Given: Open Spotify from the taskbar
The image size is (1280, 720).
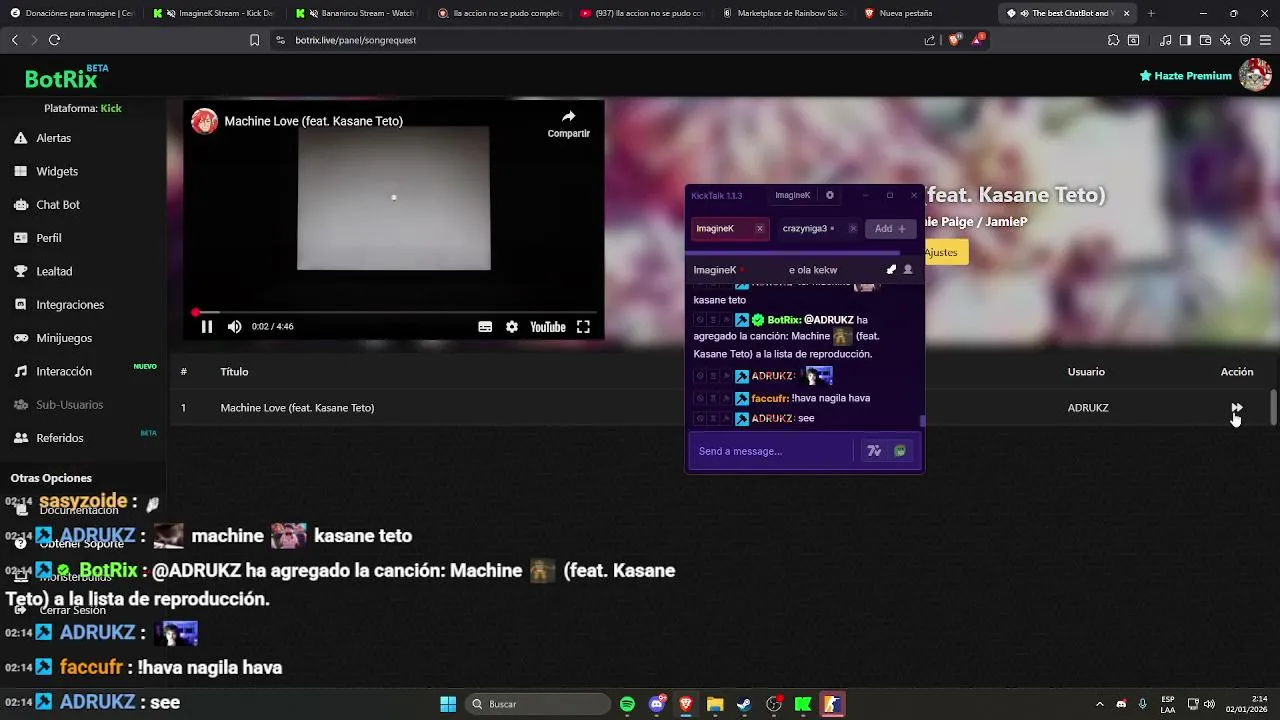Looking at the screenshot, I should click(627, 704).
